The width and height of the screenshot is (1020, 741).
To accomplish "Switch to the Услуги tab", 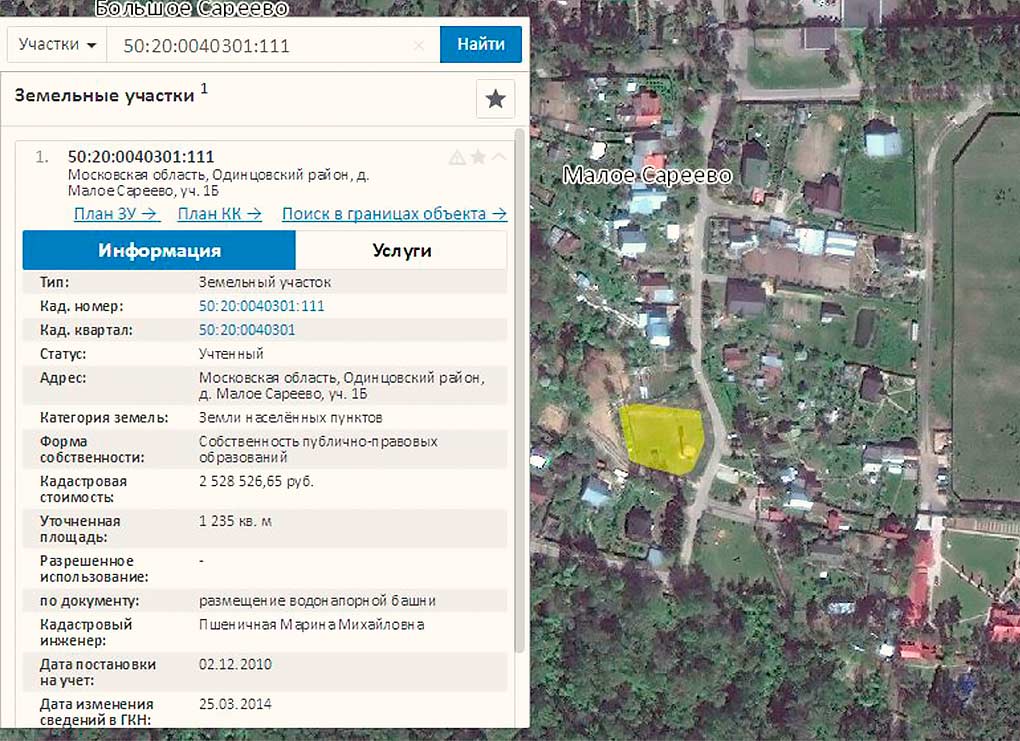I will [401, 250].
